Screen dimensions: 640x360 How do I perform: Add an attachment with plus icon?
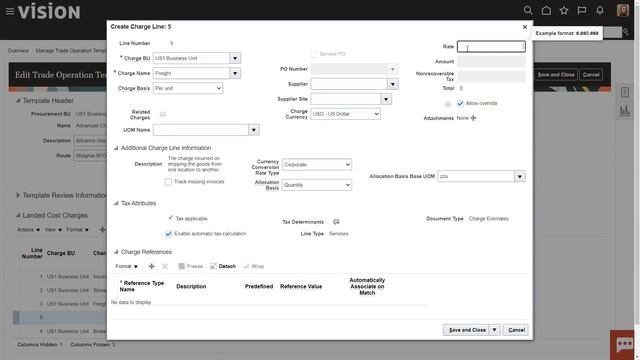pos(473,118)
